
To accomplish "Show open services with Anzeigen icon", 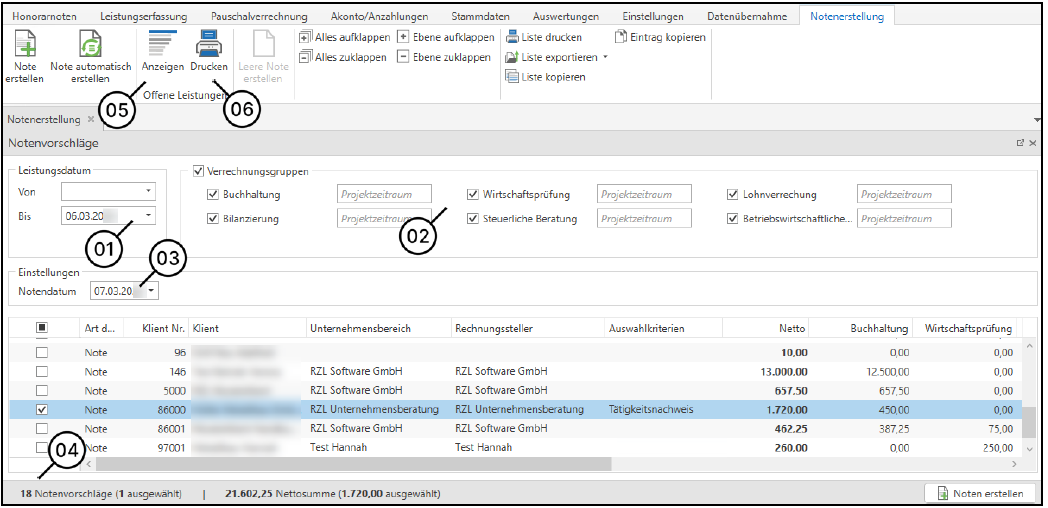I will pyautogui.click(x=162, y=47).
